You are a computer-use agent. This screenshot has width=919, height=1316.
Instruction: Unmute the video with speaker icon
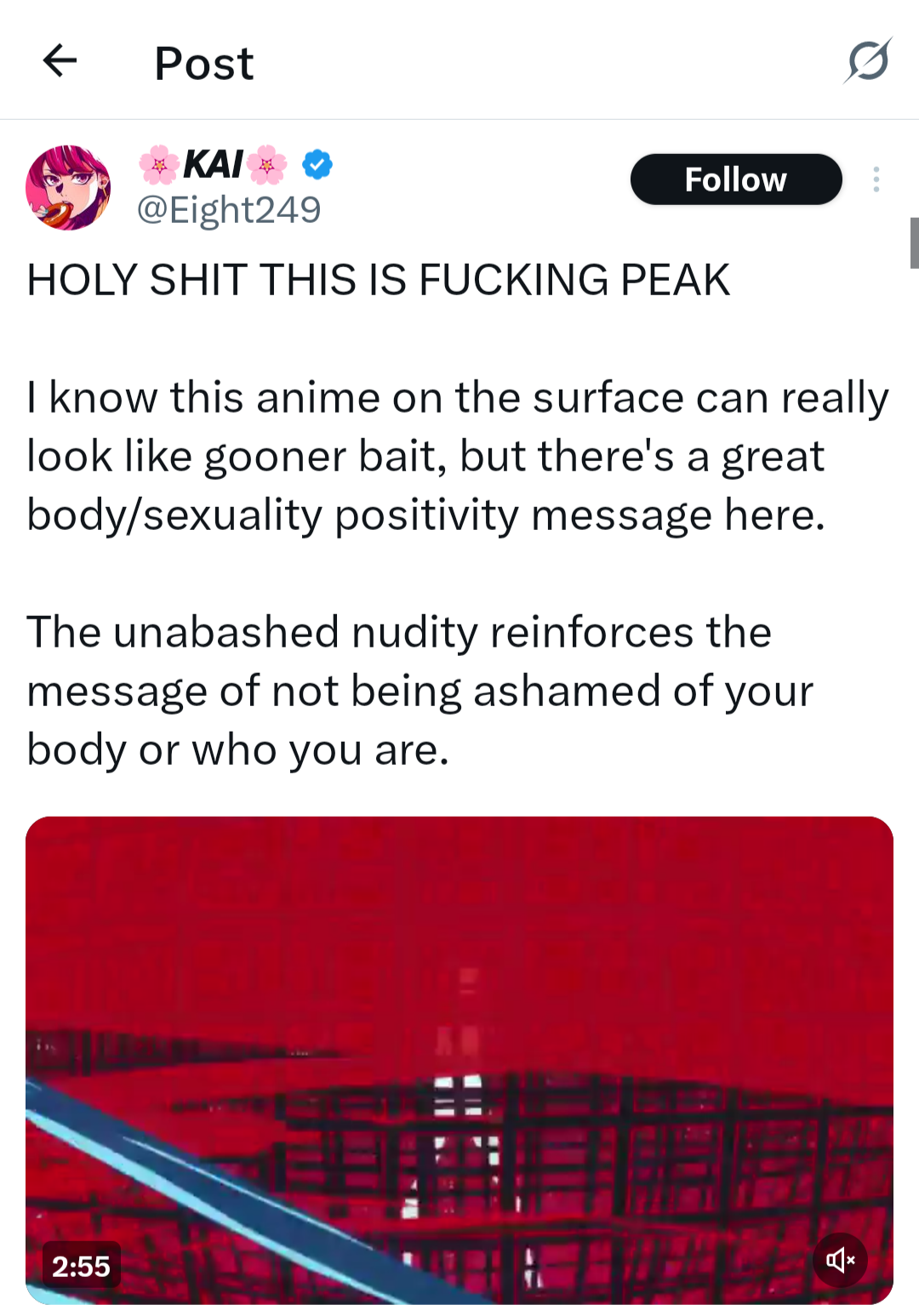[840, 1260]
